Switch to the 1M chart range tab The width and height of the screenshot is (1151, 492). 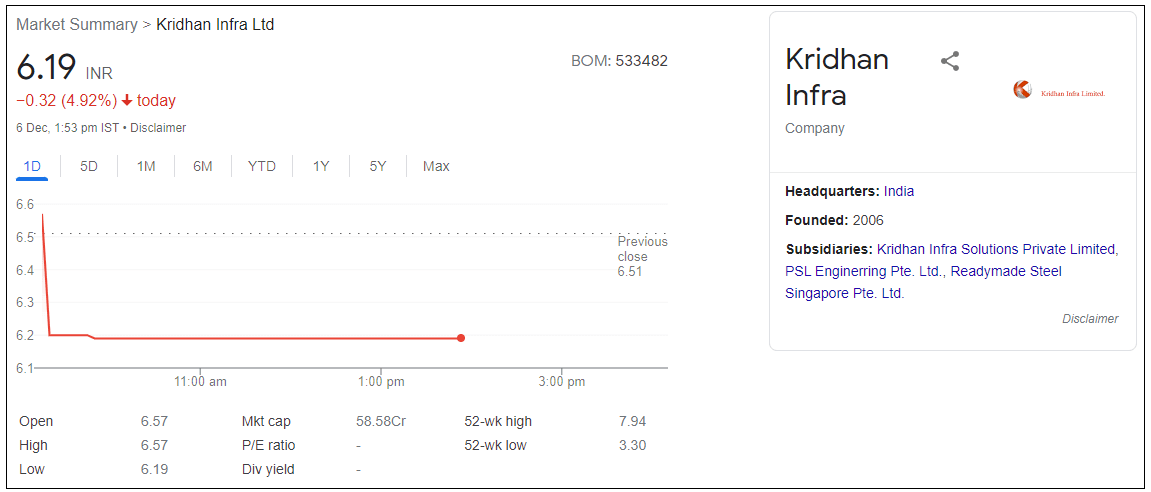[x=146, y=166]
